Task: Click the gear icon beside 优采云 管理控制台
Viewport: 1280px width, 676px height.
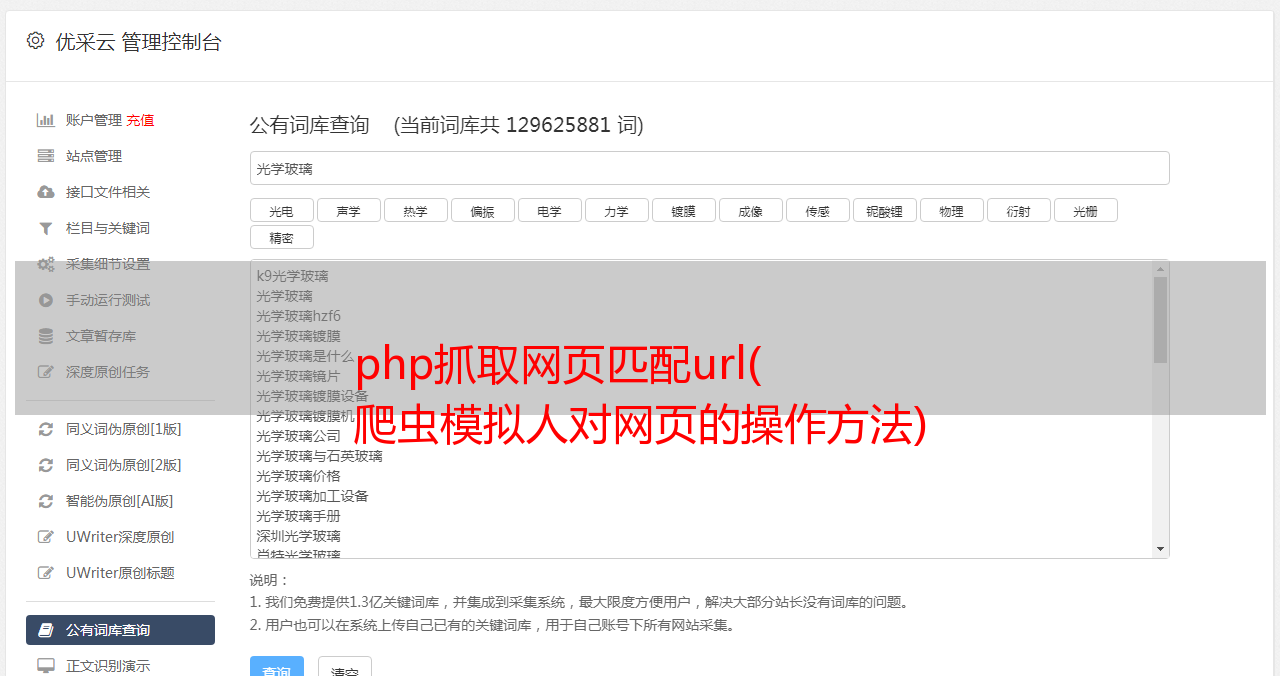Action: pos(36,41)
